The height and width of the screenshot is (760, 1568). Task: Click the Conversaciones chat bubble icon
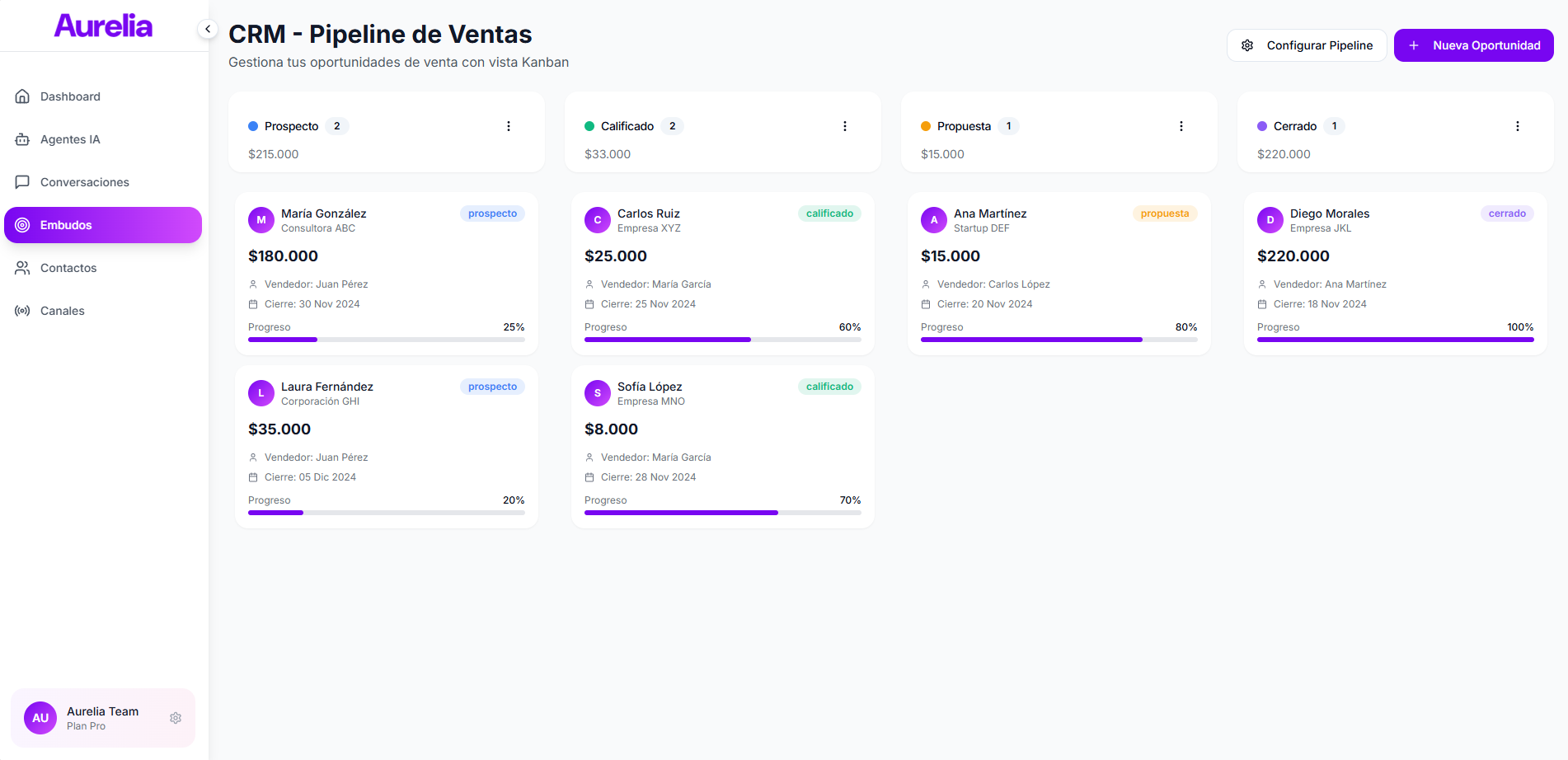[22, 182]
